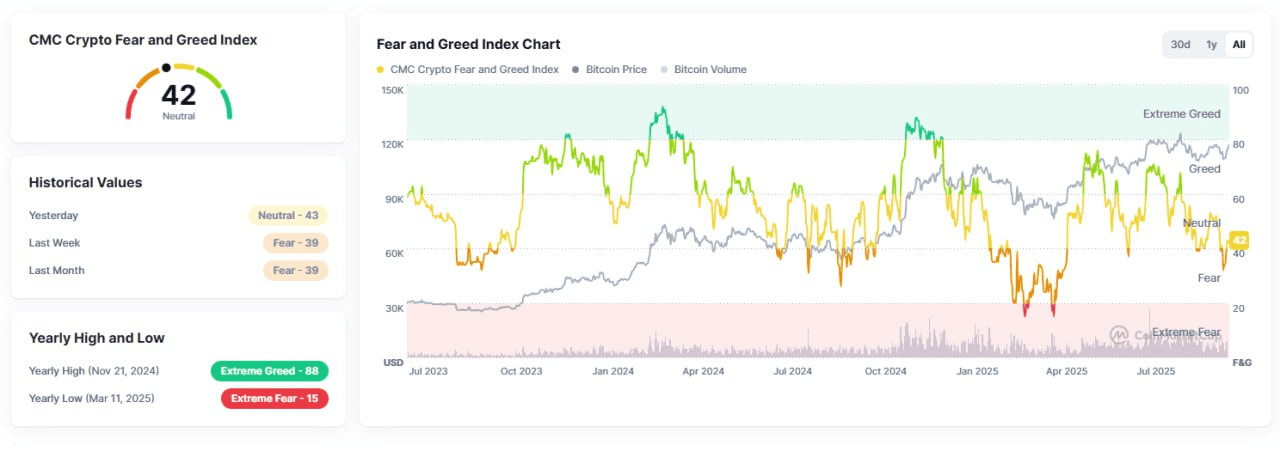Image resolution: width=1280 pixels, height=451 pixels.
Task: Click the Oct 2023 x-axis date label
Action: (x=521, y=371)
